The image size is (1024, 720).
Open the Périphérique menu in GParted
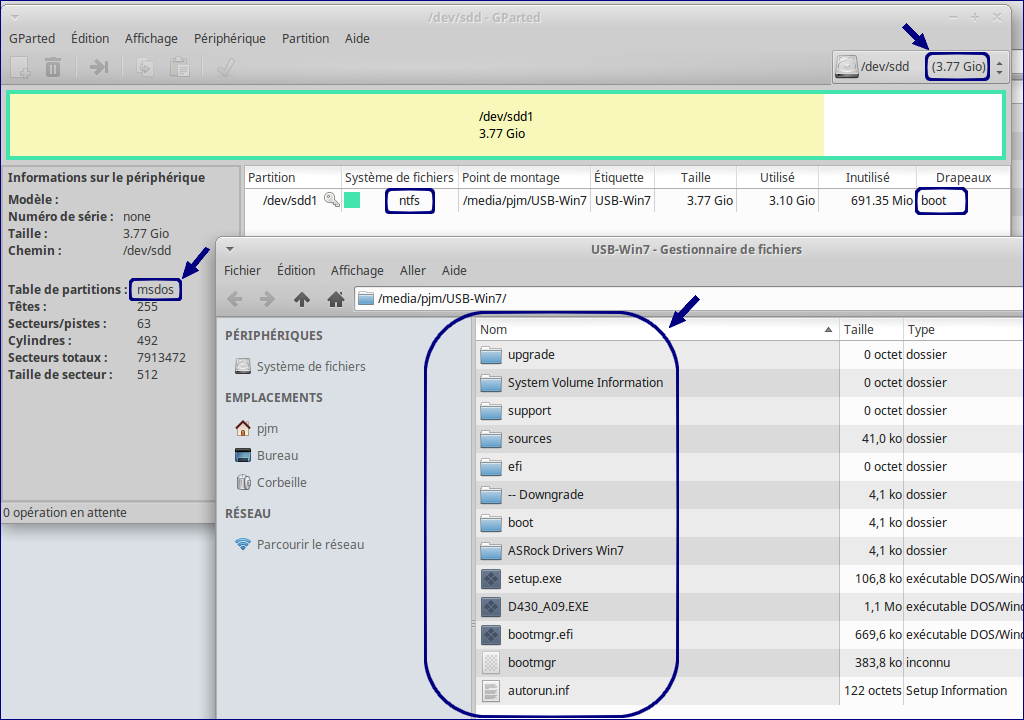pyautogui.click(x=230, y=38)
